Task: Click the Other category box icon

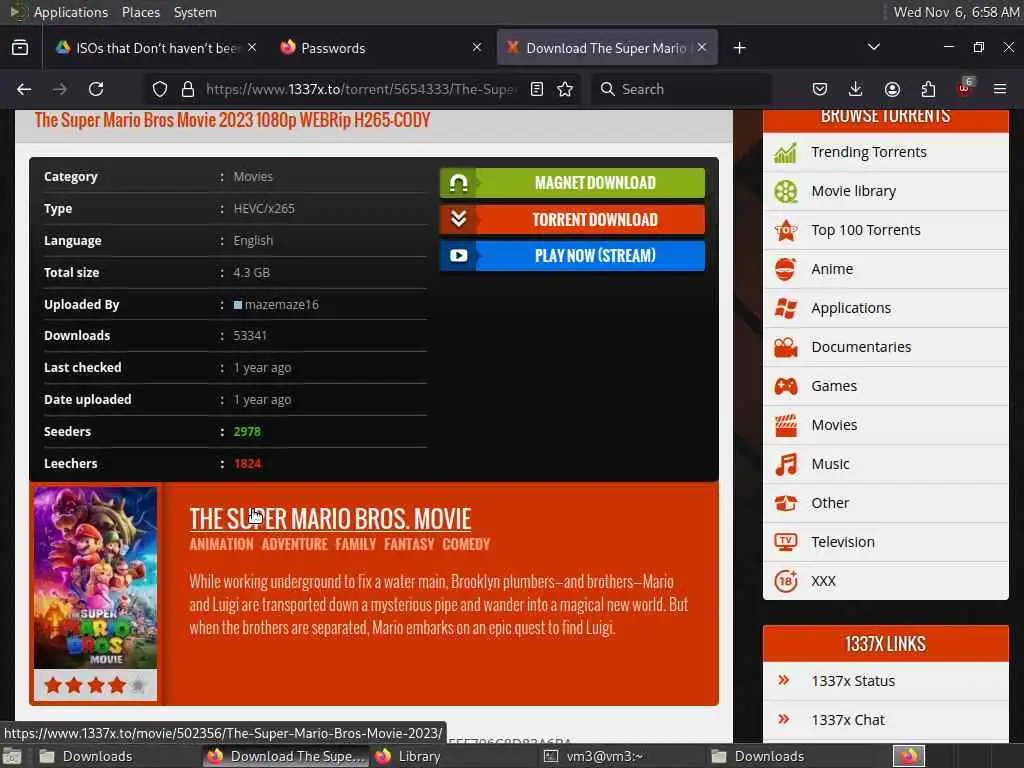Action: point(786,503)
